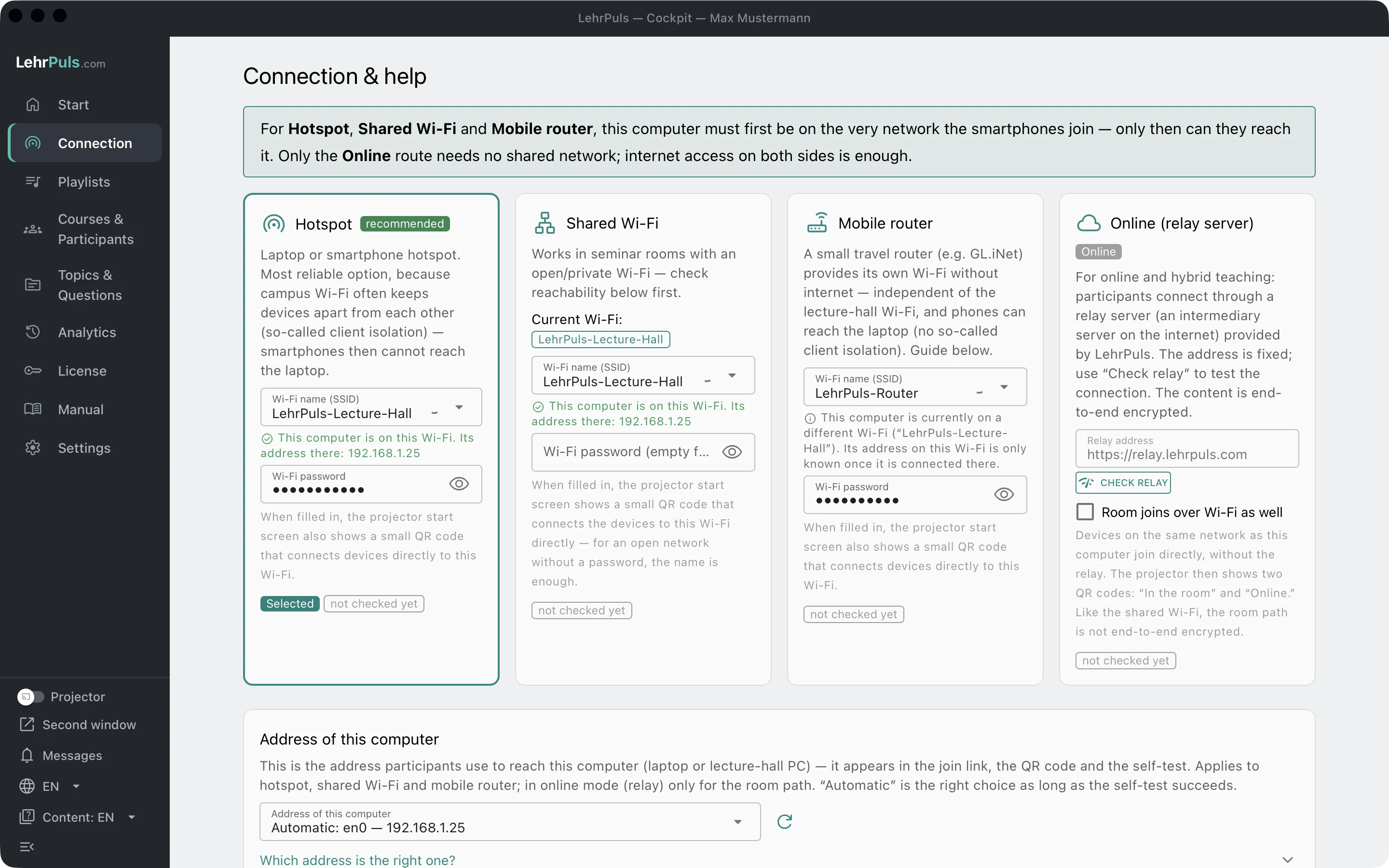Reveal the Mobile router Wi-Fi password
Image resolution: width=1389 pixels, height=868 pixels.
tap(1004, 494)
